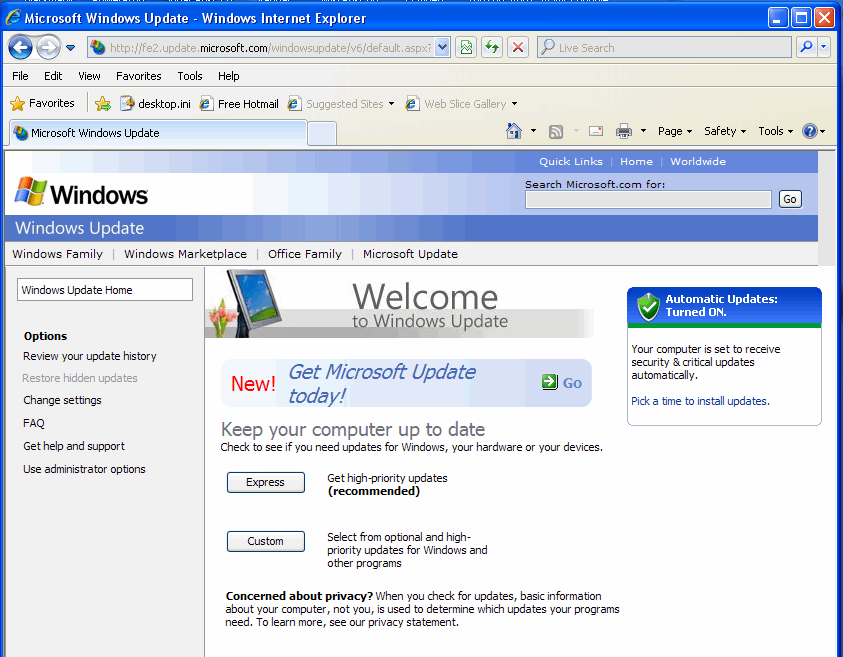Click the Add to Favorites Bar icon
843x657 pixels.
pyautogui.click(x=103, y=103)
